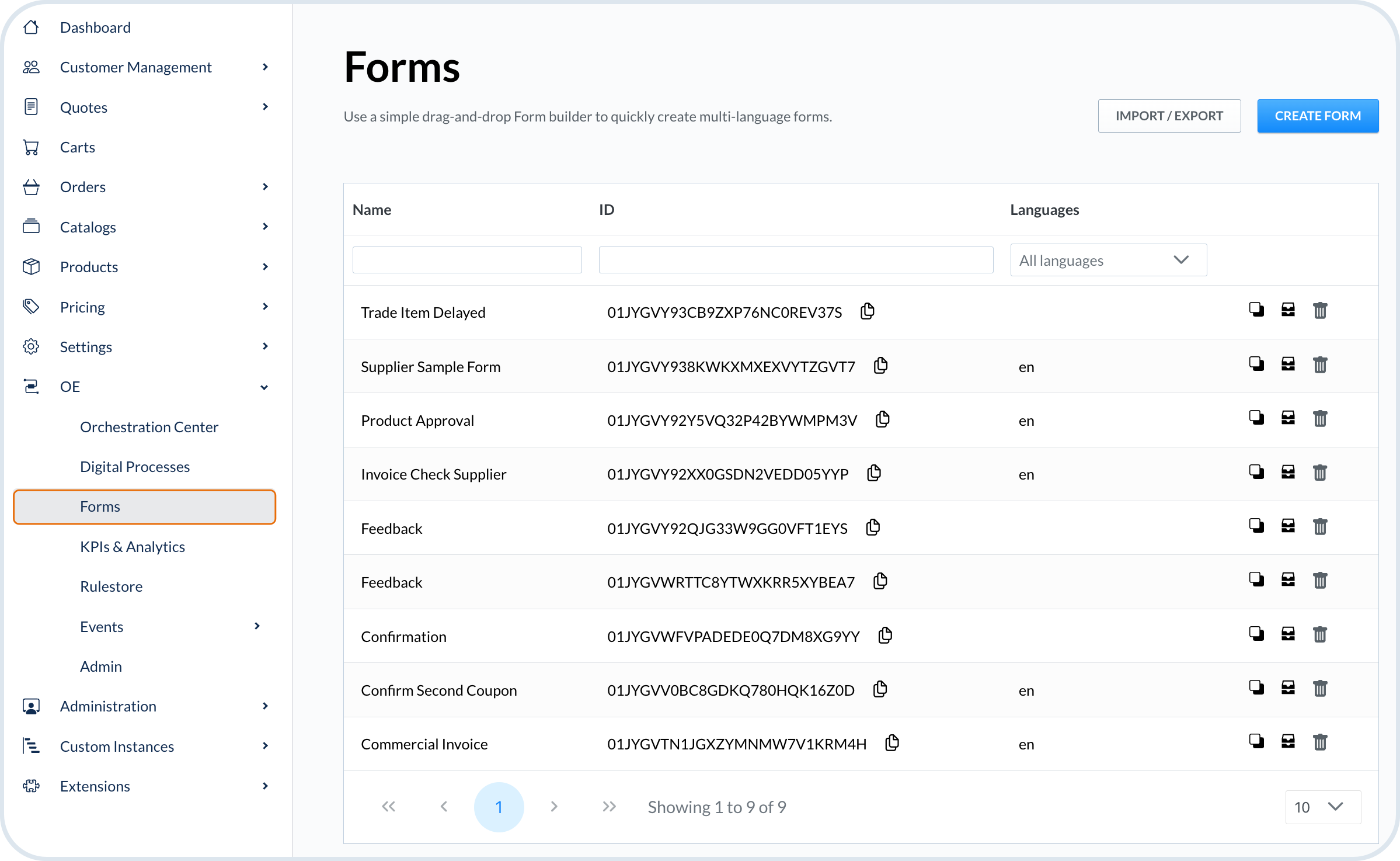Focus the Name filter input field
The image size is (1400, 861).
[x=466, y=261]
